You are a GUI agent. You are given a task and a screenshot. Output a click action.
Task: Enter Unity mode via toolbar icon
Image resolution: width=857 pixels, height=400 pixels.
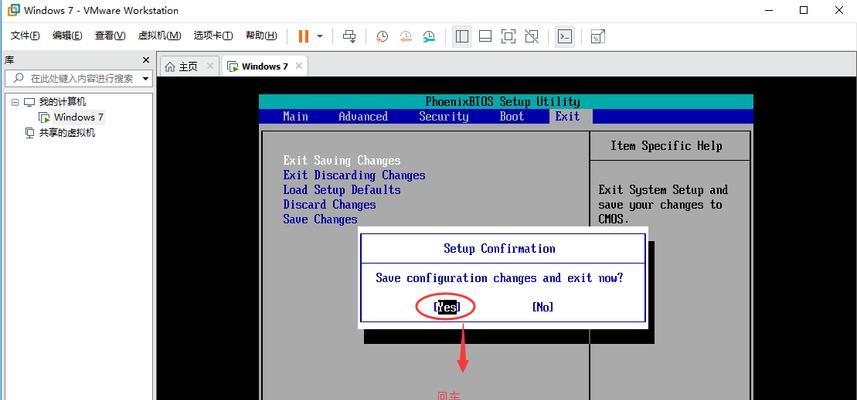tap(531, 36)
